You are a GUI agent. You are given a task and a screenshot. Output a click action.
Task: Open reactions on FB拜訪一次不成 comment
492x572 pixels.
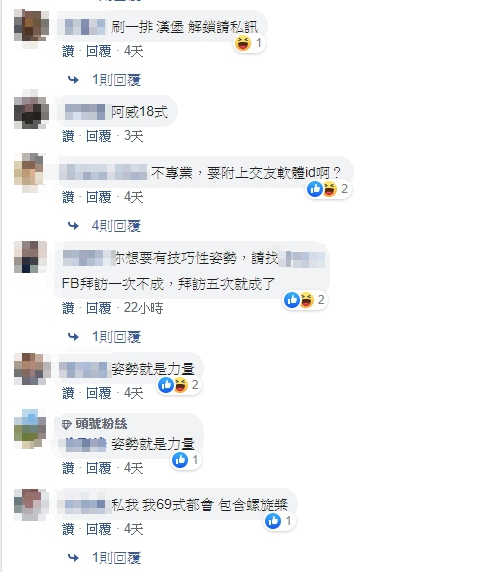click(305, 300)
